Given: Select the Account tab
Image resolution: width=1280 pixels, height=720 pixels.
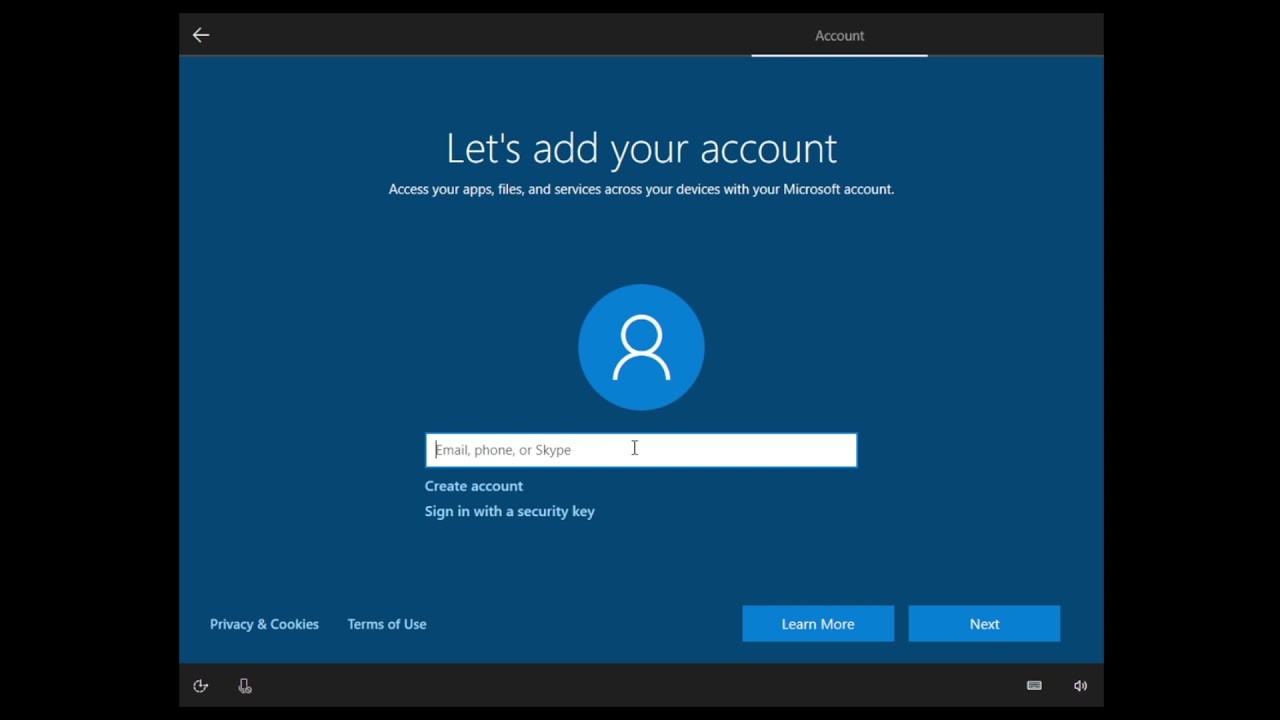Looking at the screenshot, I should click(839, 36).
